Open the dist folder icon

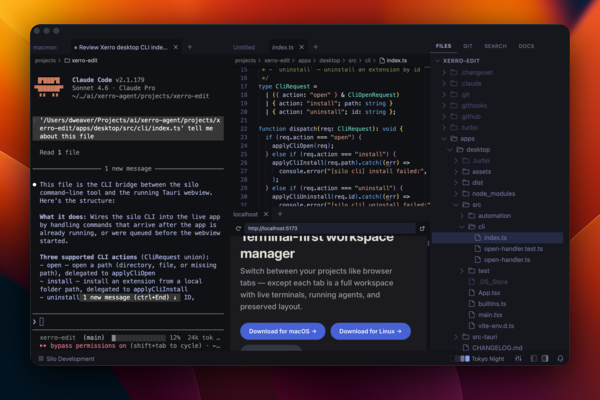click(x=466, y=183)
